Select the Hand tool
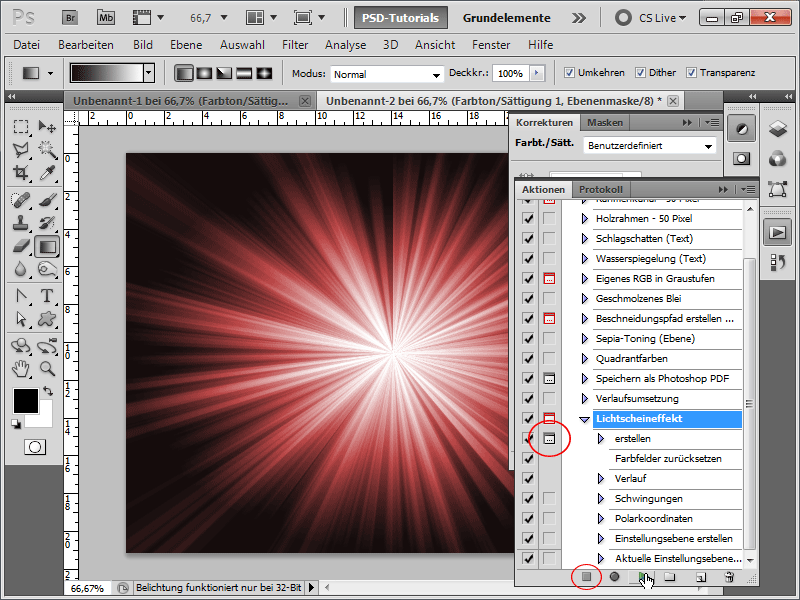800x600 pixels. 21,368
